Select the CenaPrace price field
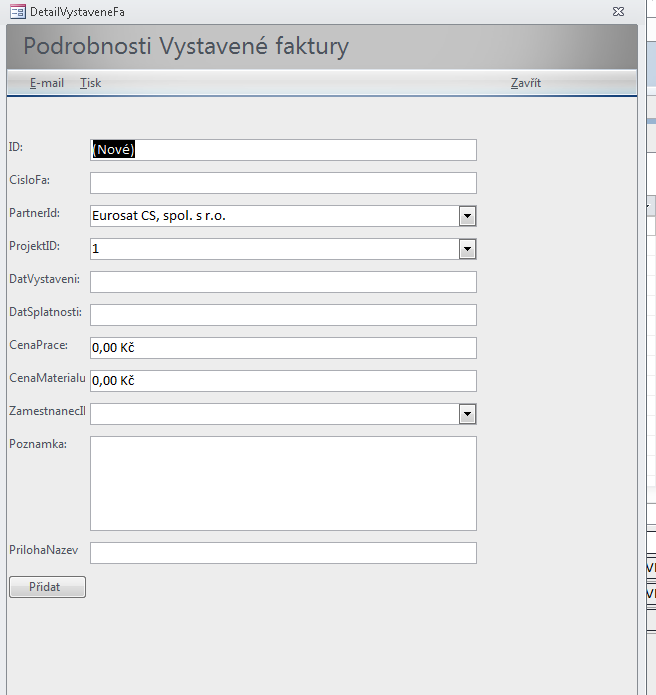This screenshot has height=695, width=656. (x=283, y=348)
